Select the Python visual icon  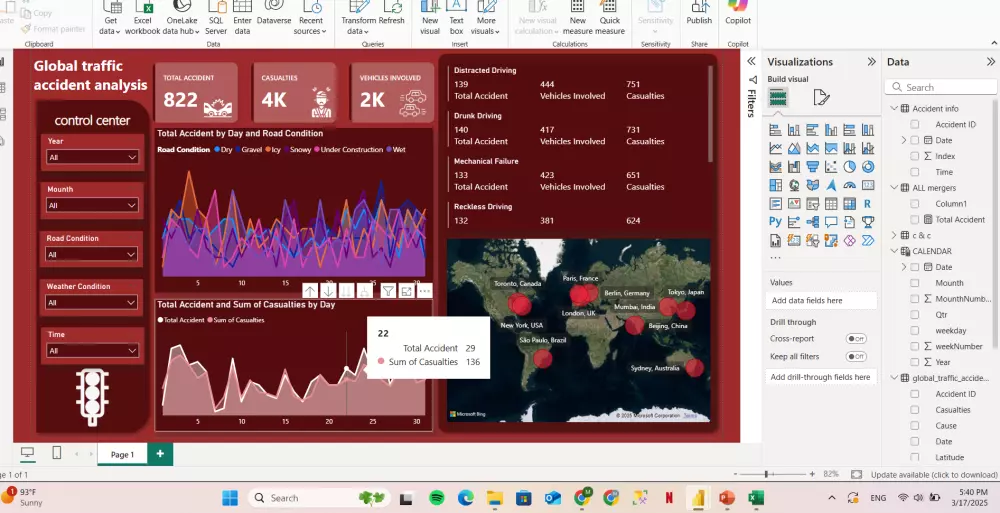[776, 222]
